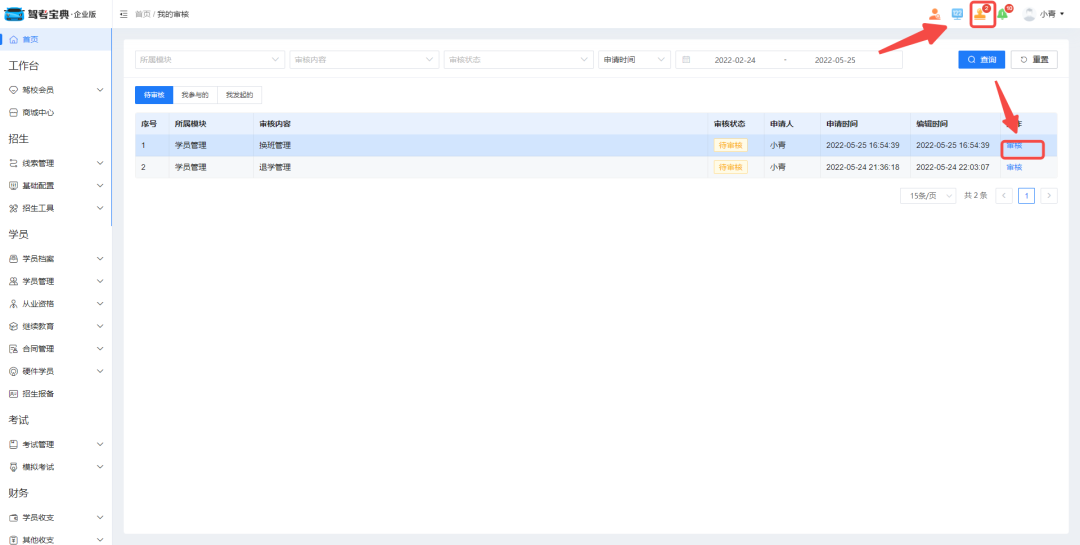Expand the 从业资格 menu chevron

[x=100, y=304]
